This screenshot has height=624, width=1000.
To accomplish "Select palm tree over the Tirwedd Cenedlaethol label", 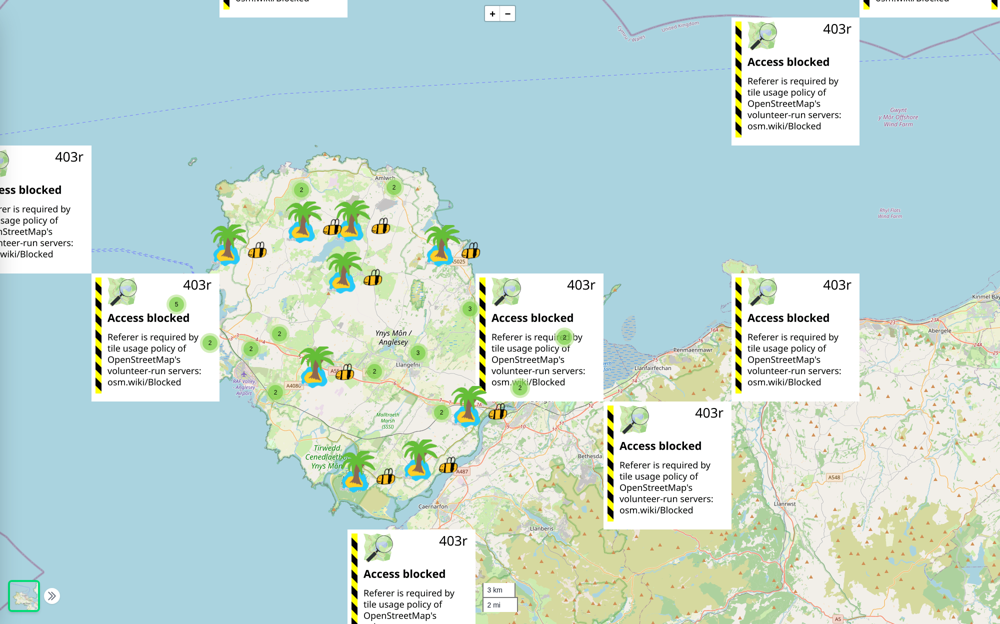I will (356, 471).
